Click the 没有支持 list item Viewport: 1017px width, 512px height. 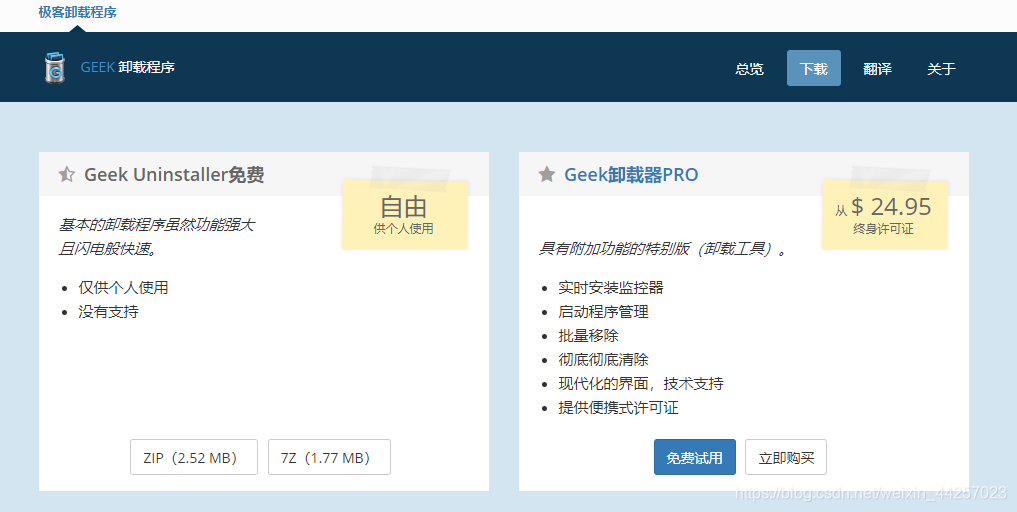[x=108, y=311]
